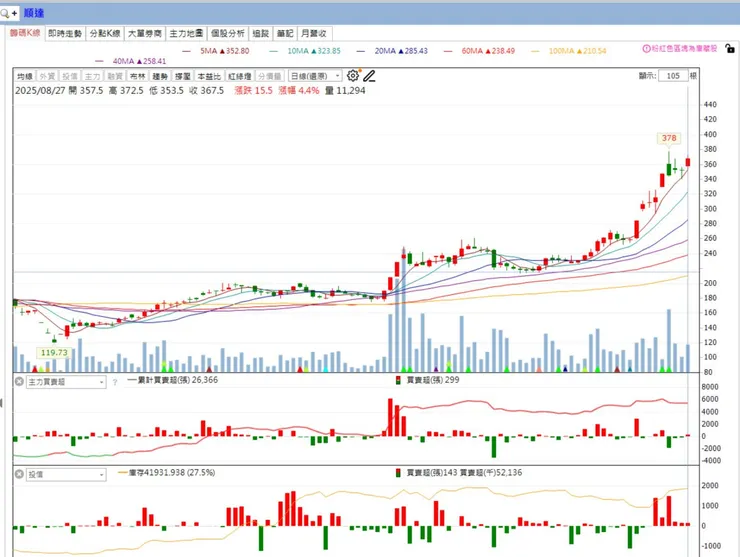The width and height of the screenshot is (740, 557).
Task: Toggle the unlock padlock icon
Action: [730, 48]
